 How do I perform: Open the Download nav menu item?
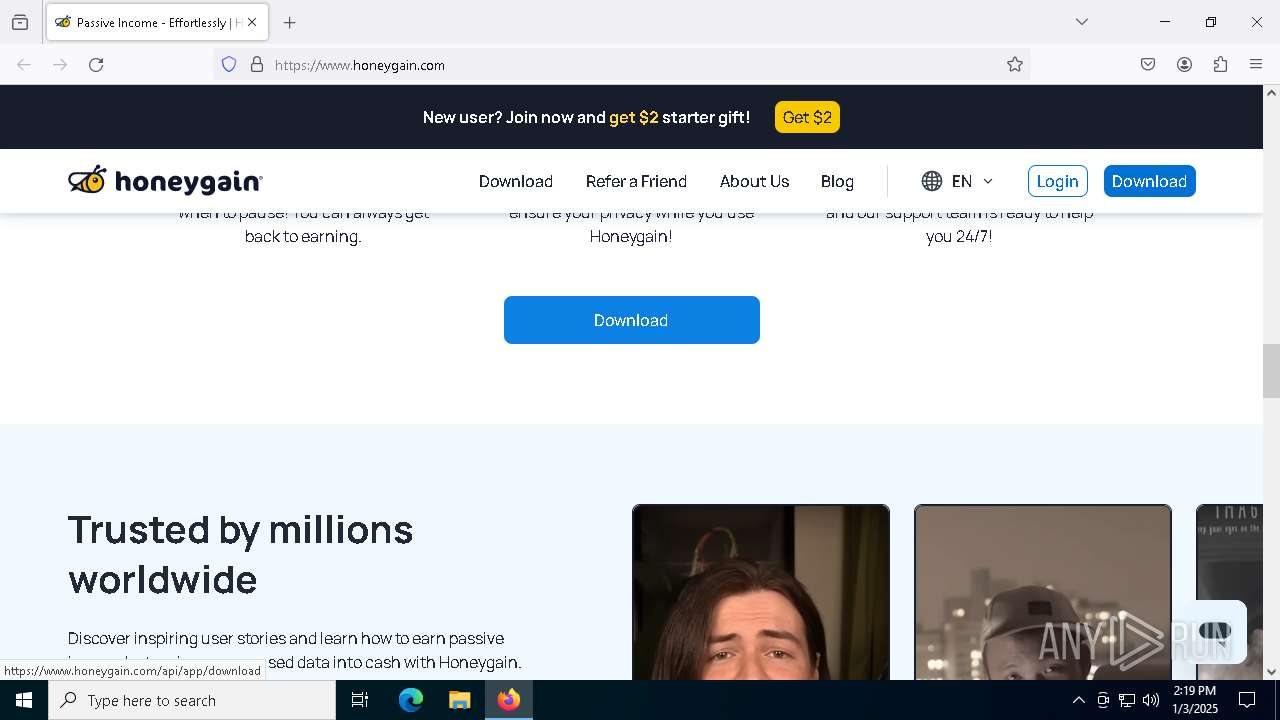click(x=516, y=181)
